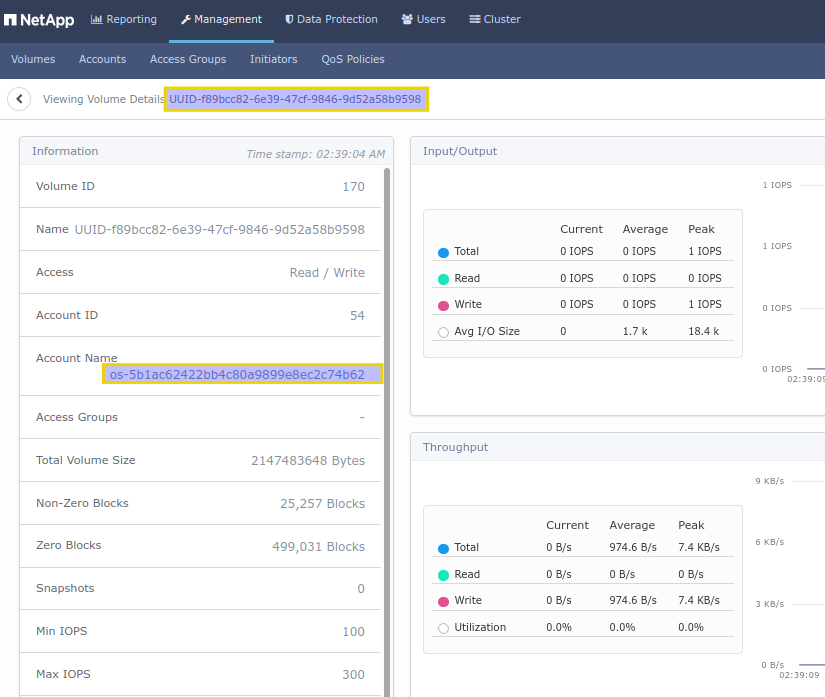Click the Avg I/O Size average 1.7 k
This screenshot has height=697, width=825.
(x=635, y=331)
